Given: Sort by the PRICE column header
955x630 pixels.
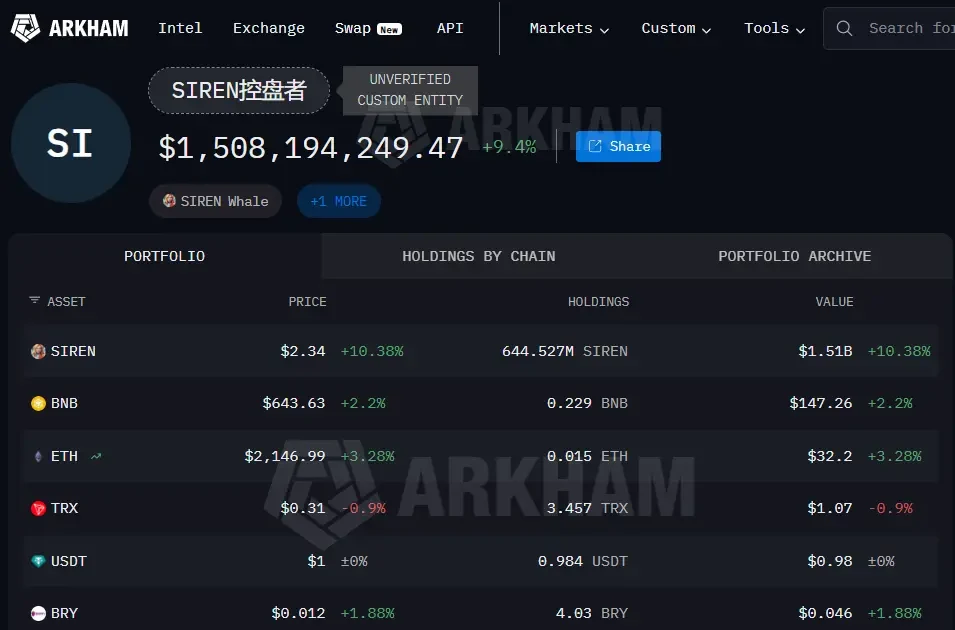Looking at the screenshot, I should [x=307, y=302].
